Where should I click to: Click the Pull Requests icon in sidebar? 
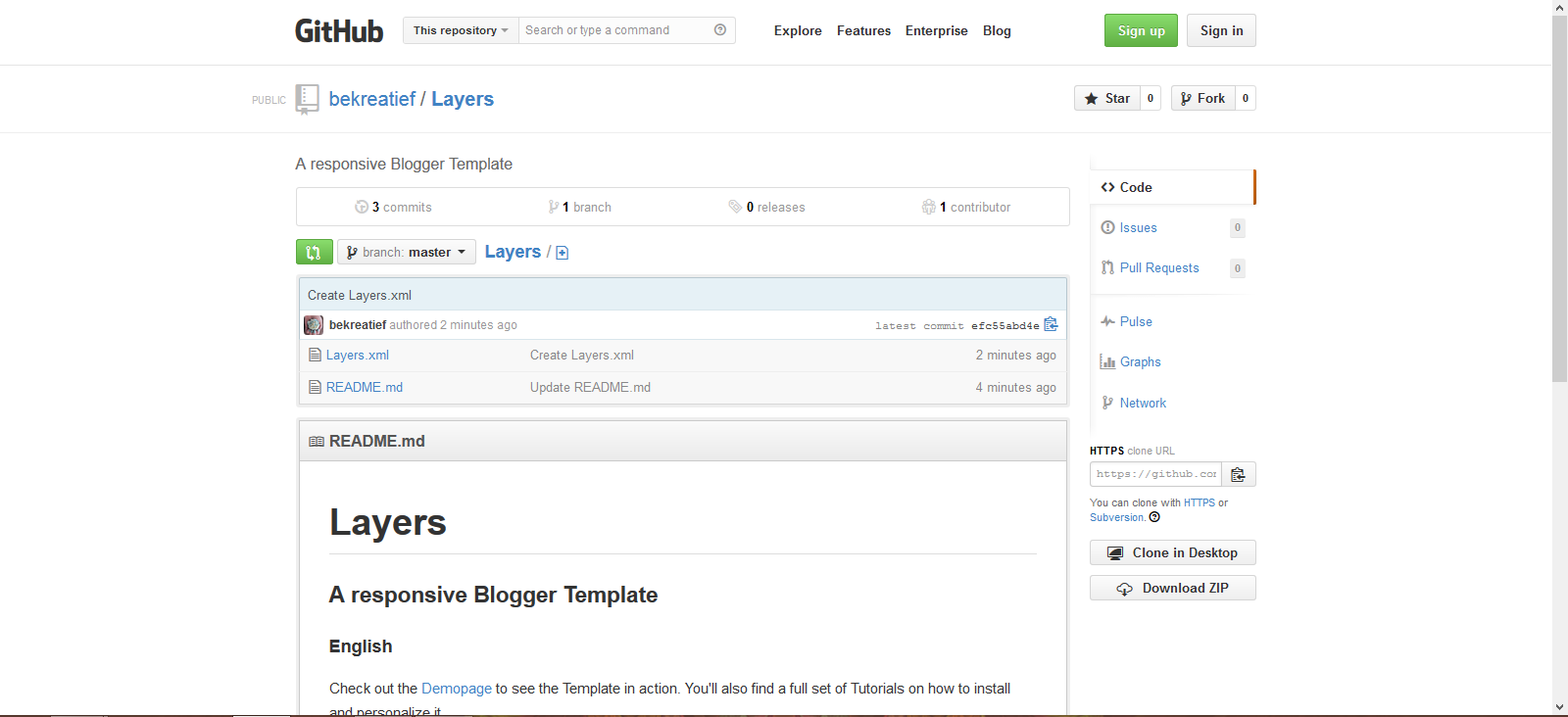[x=1107, y=267]
